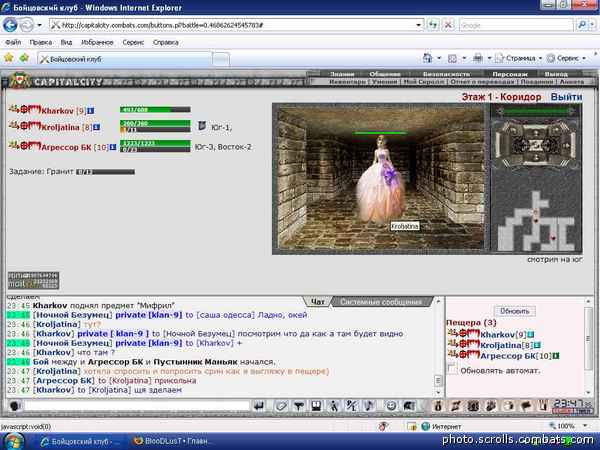Expand the Print button dropdown arrow

489,59
